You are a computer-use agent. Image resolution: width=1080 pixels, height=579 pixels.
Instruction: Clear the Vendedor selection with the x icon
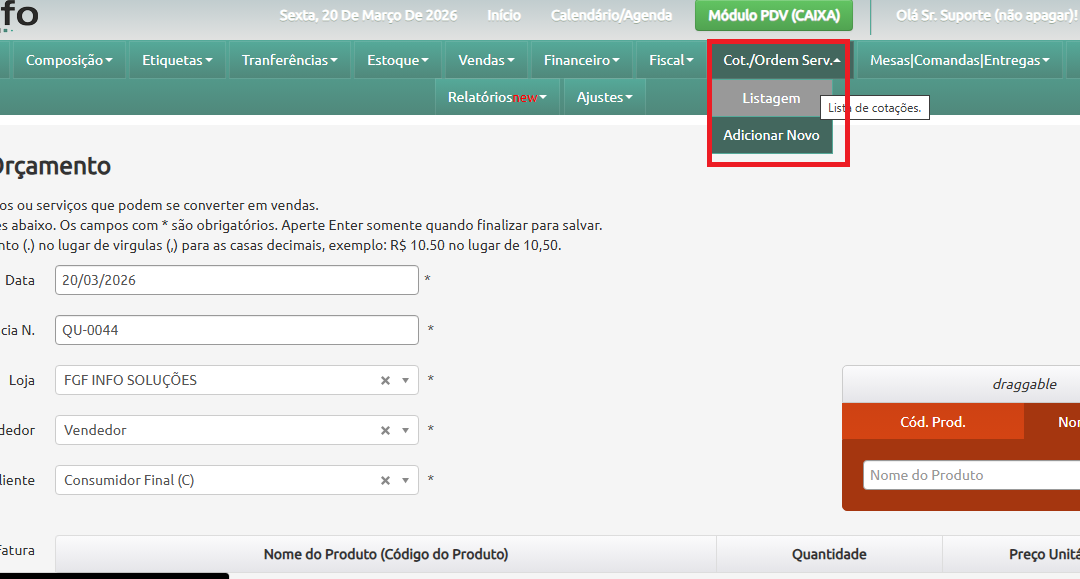[385, 430]
